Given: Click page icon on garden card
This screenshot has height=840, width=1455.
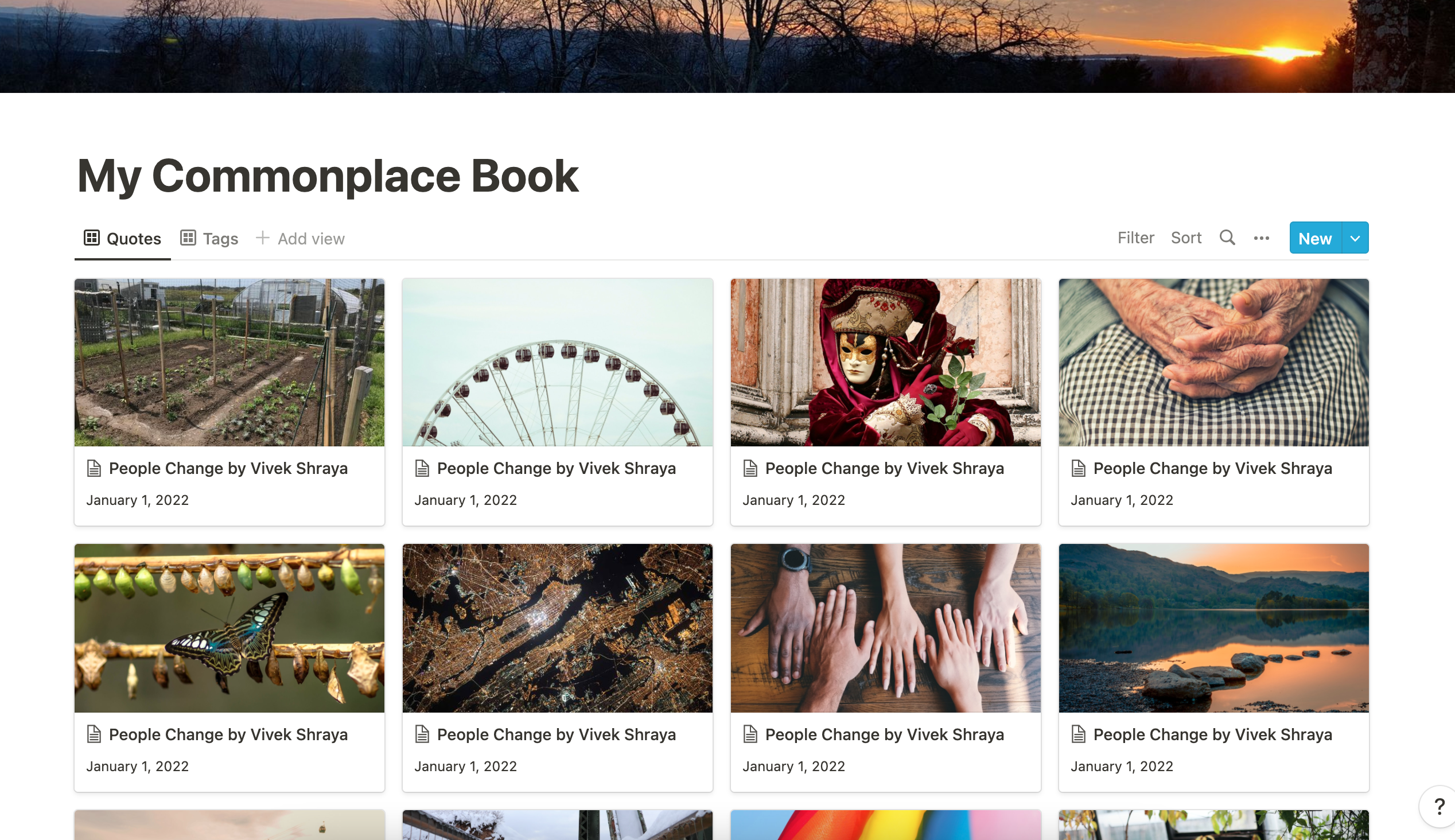Looking at the screenshot, I should coord(94,468).
